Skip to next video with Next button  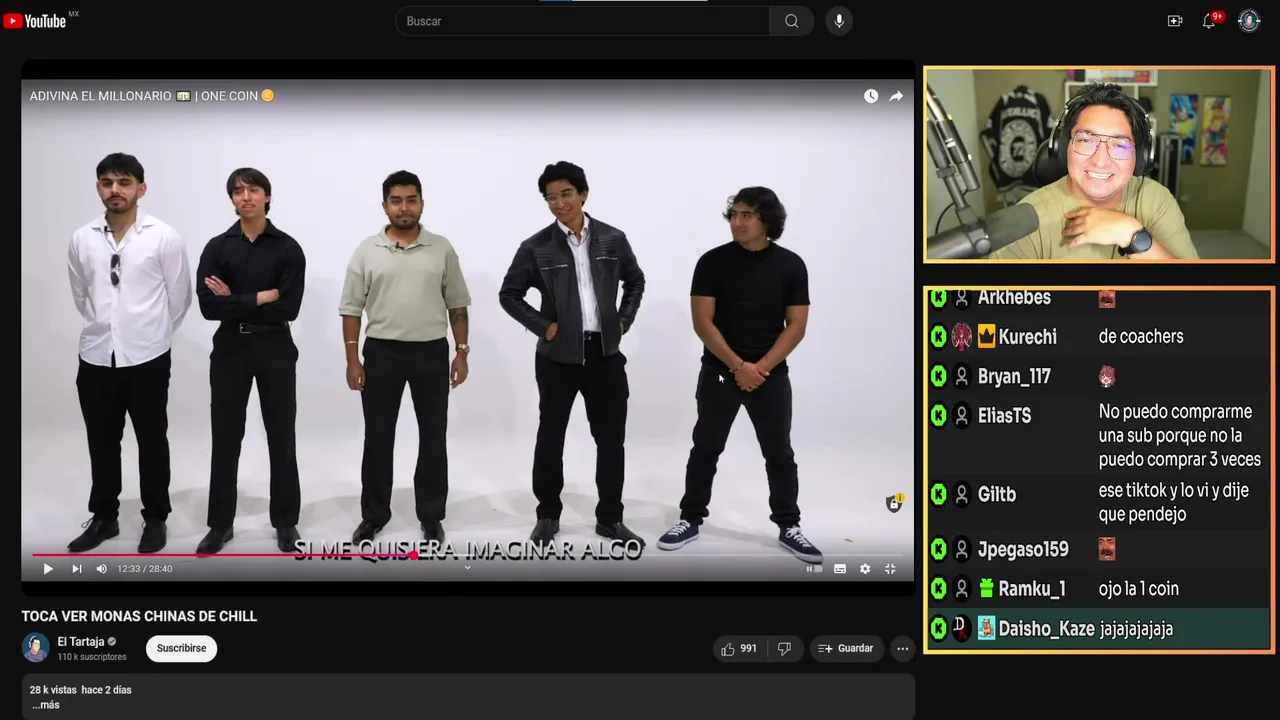(76, 568)
